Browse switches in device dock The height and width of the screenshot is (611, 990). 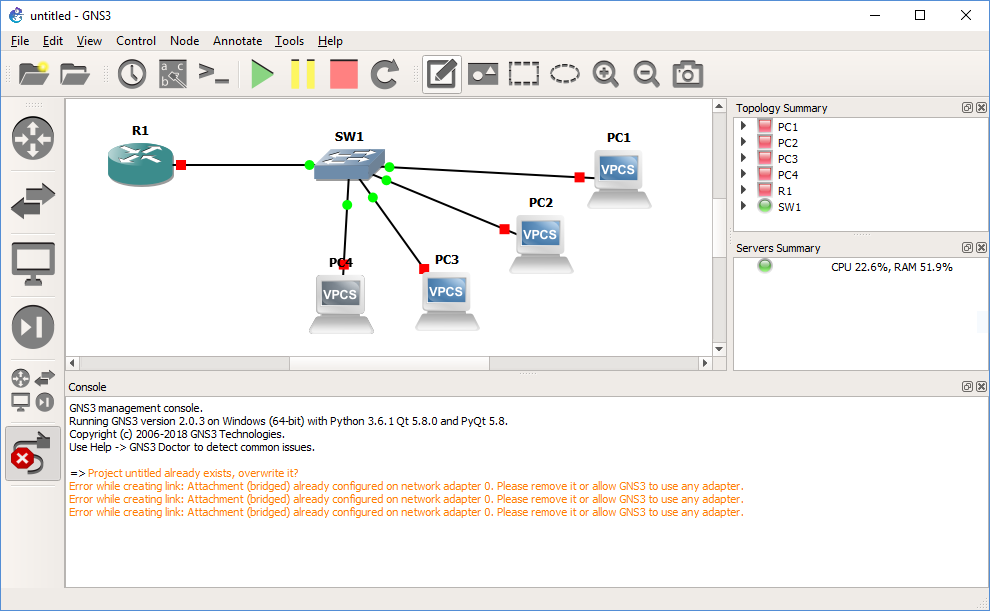pyautogui.click(x=33, y=201)
